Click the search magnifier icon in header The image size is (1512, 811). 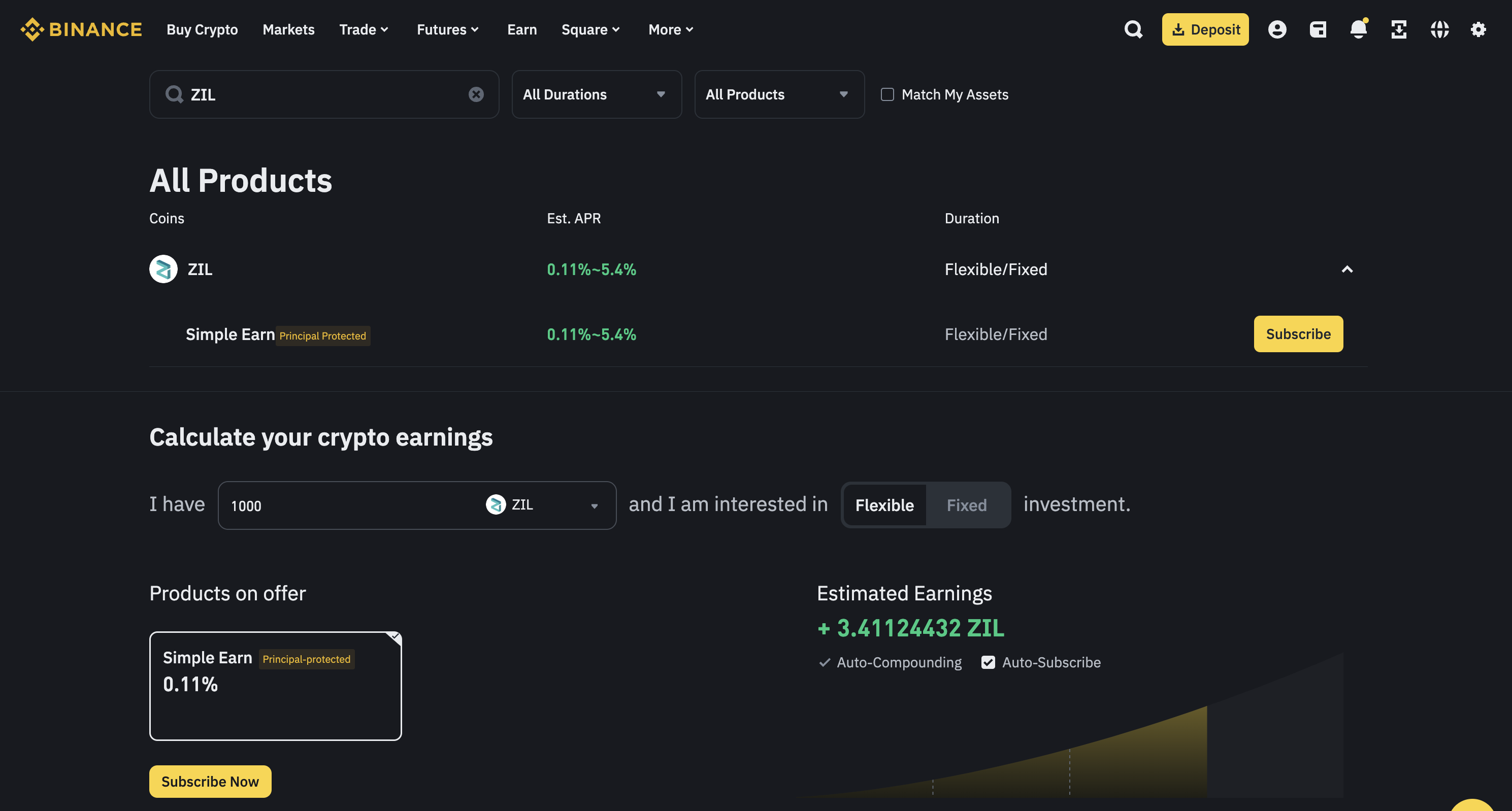point(1133,29)
